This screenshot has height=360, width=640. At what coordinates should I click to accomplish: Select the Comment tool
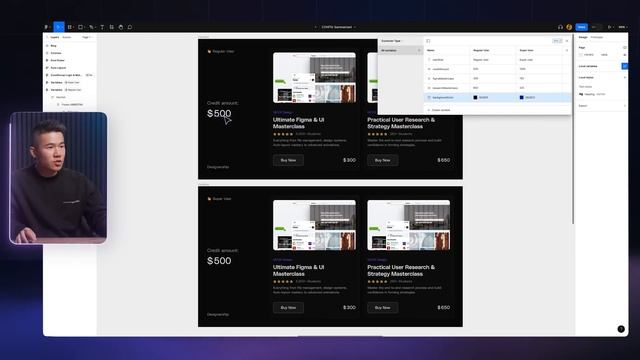pos(130,27)
